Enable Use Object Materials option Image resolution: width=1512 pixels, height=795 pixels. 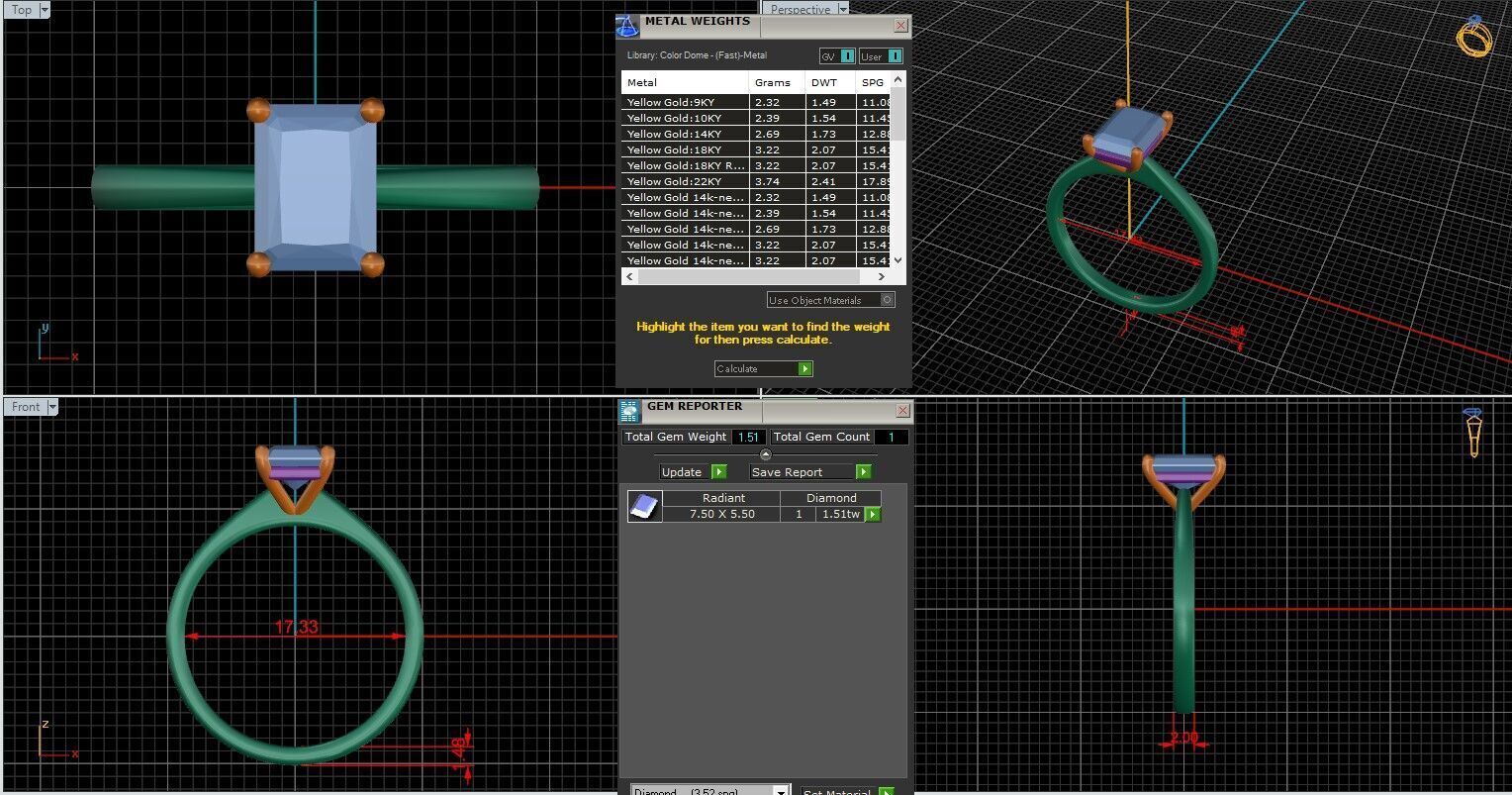(830, 300)
